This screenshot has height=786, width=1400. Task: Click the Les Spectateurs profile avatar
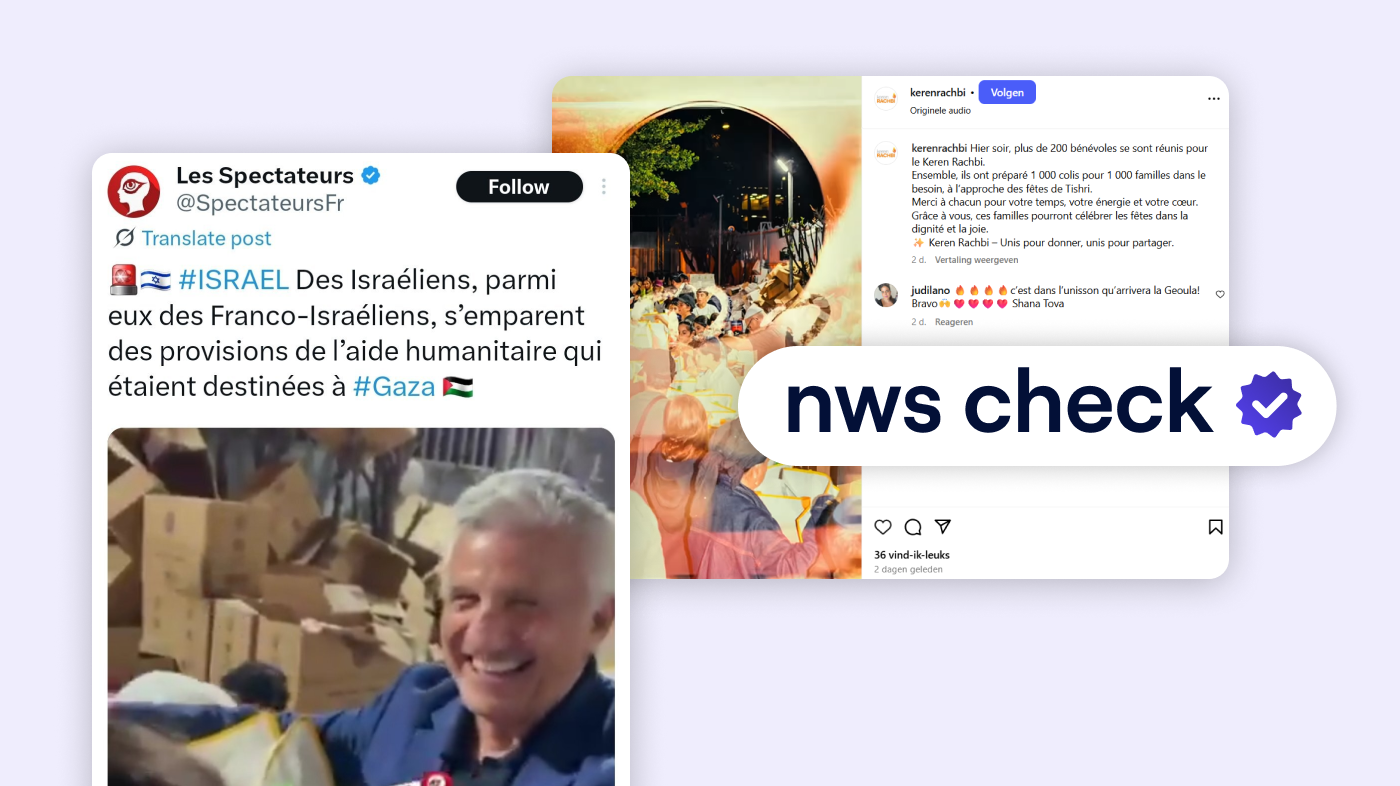pos(134,191)
